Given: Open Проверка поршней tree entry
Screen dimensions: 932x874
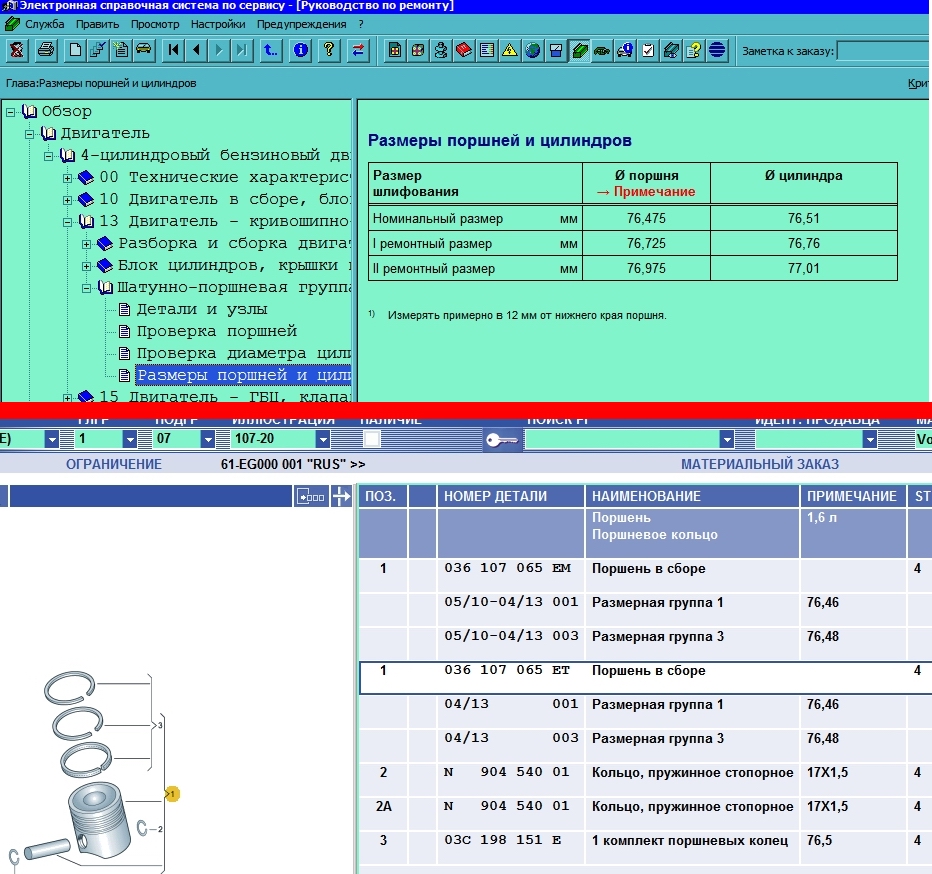Looking at the screenshot, I should tap(216, 331).
